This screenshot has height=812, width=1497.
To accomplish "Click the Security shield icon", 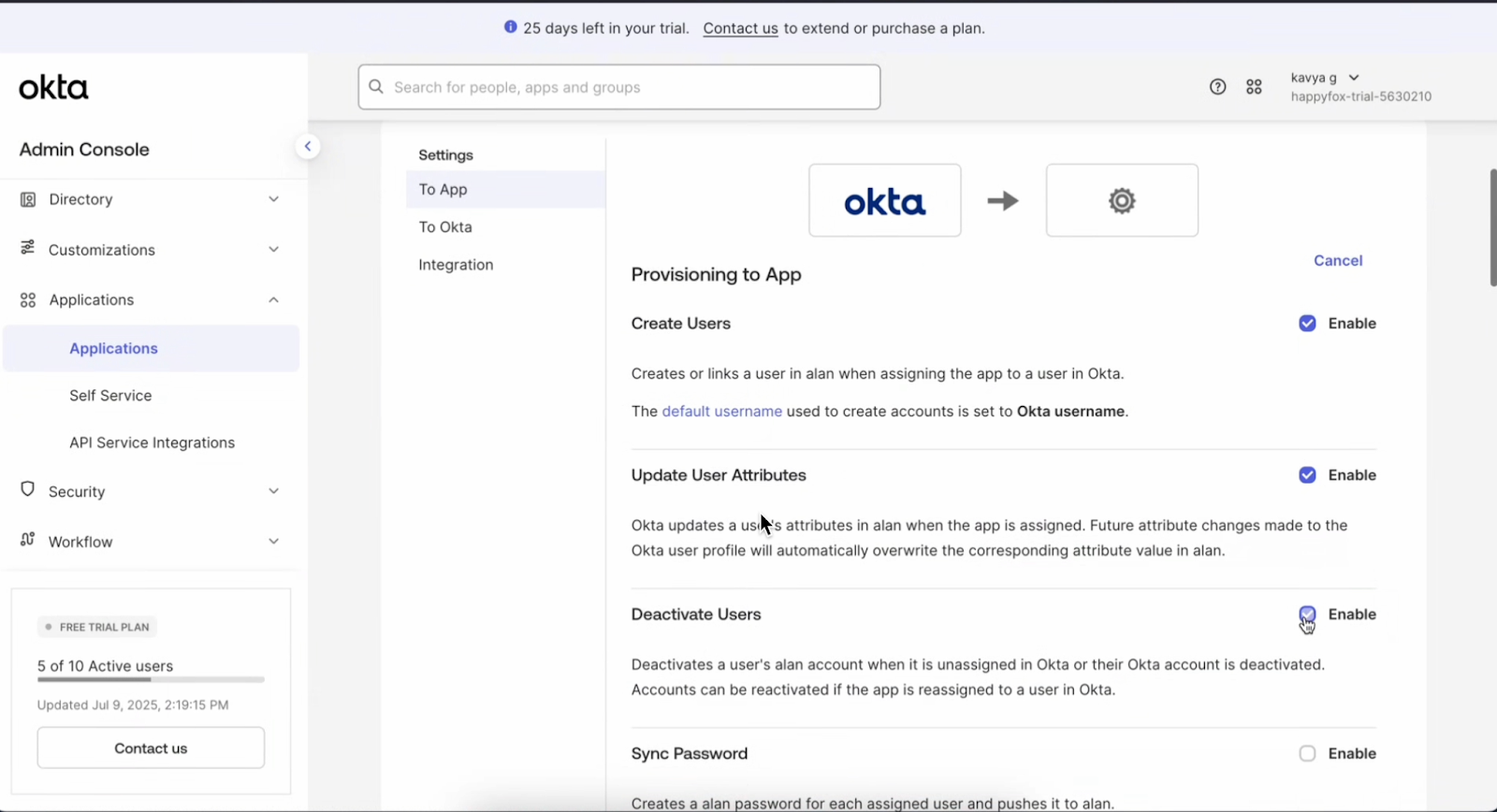I will click(x=28, y=490).
